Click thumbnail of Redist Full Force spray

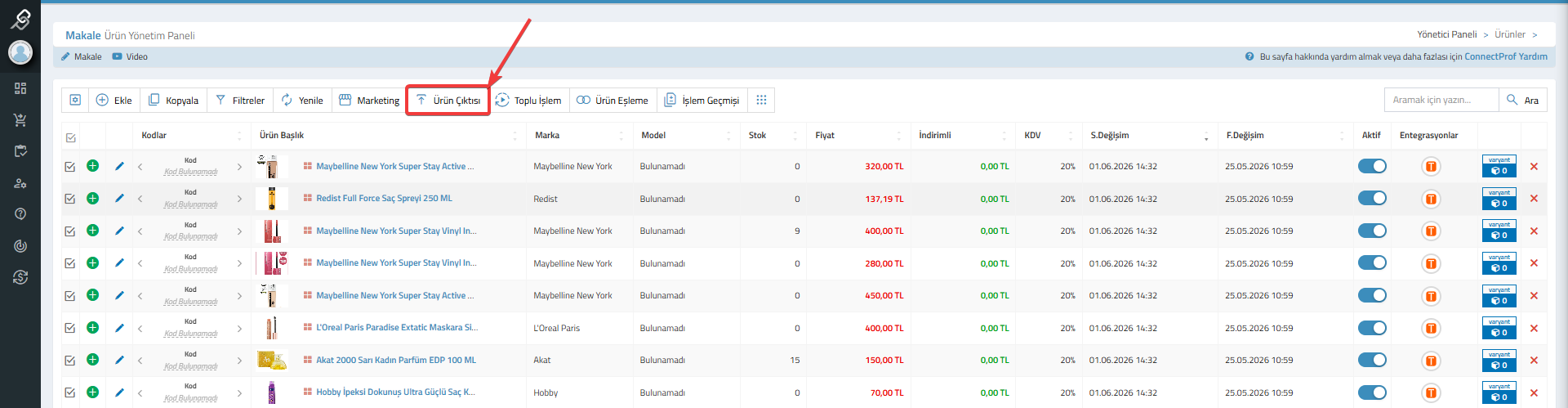[x=272, y=199]
